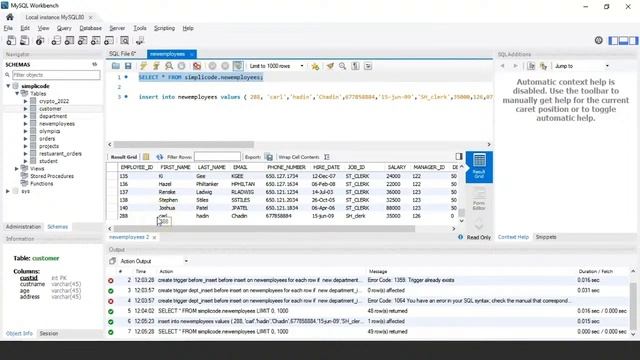Image resolution: width=640 pixels, height=360 pixels.
Task: Open the Context Help tab
Action: pos(513,237)
